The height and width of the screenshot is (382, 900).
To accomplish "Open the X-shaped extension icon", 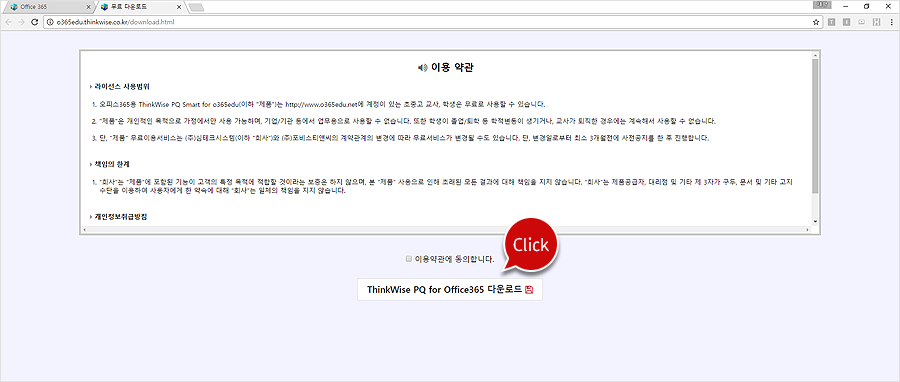I will 876,22.
